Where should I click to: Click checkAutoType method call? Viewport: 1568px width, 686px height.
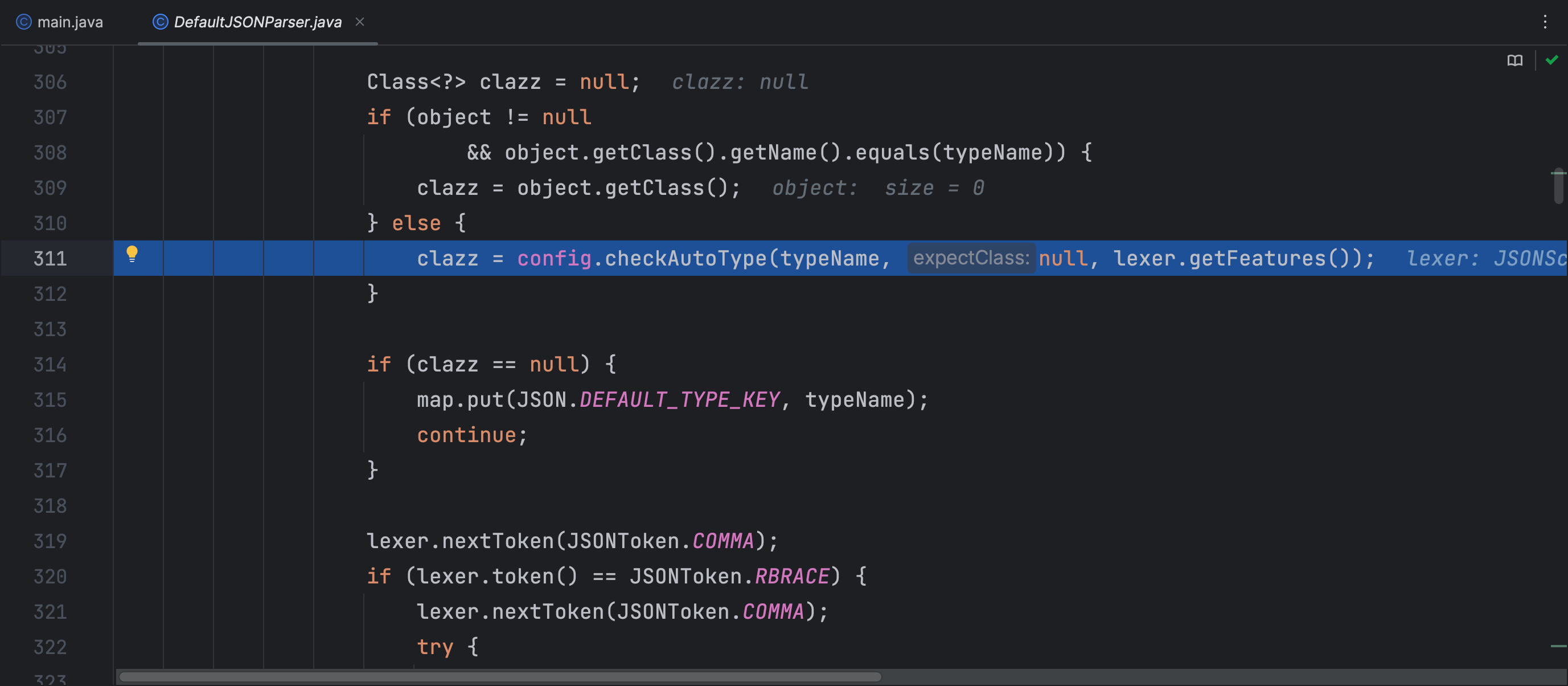coord(686,259)
